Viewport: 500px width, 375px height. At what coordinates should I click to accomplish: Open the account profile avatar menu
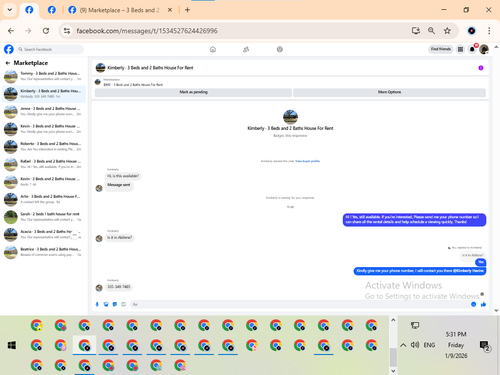(x=484, y=49)
